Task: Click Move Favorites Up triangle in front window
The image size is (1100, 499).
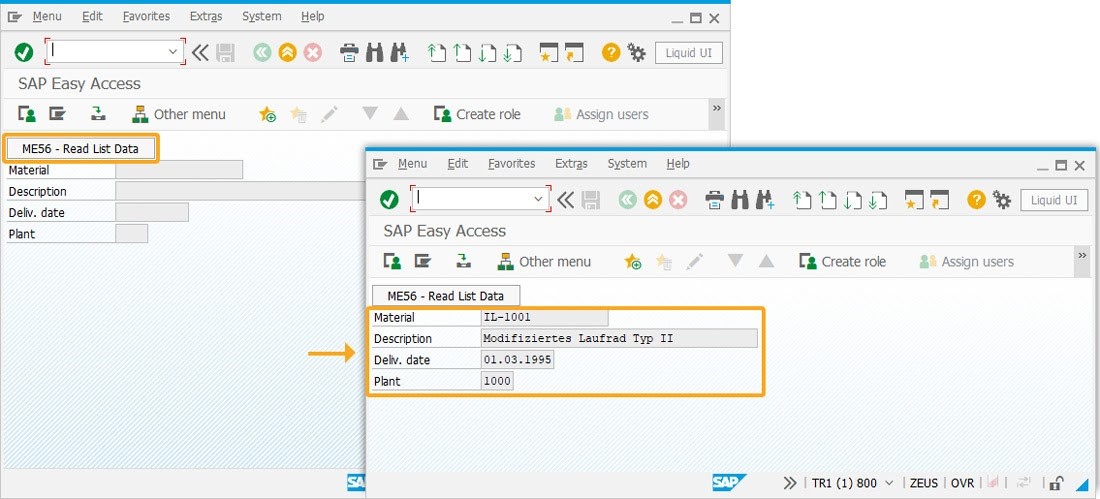Action: click(x=766, y=261)
